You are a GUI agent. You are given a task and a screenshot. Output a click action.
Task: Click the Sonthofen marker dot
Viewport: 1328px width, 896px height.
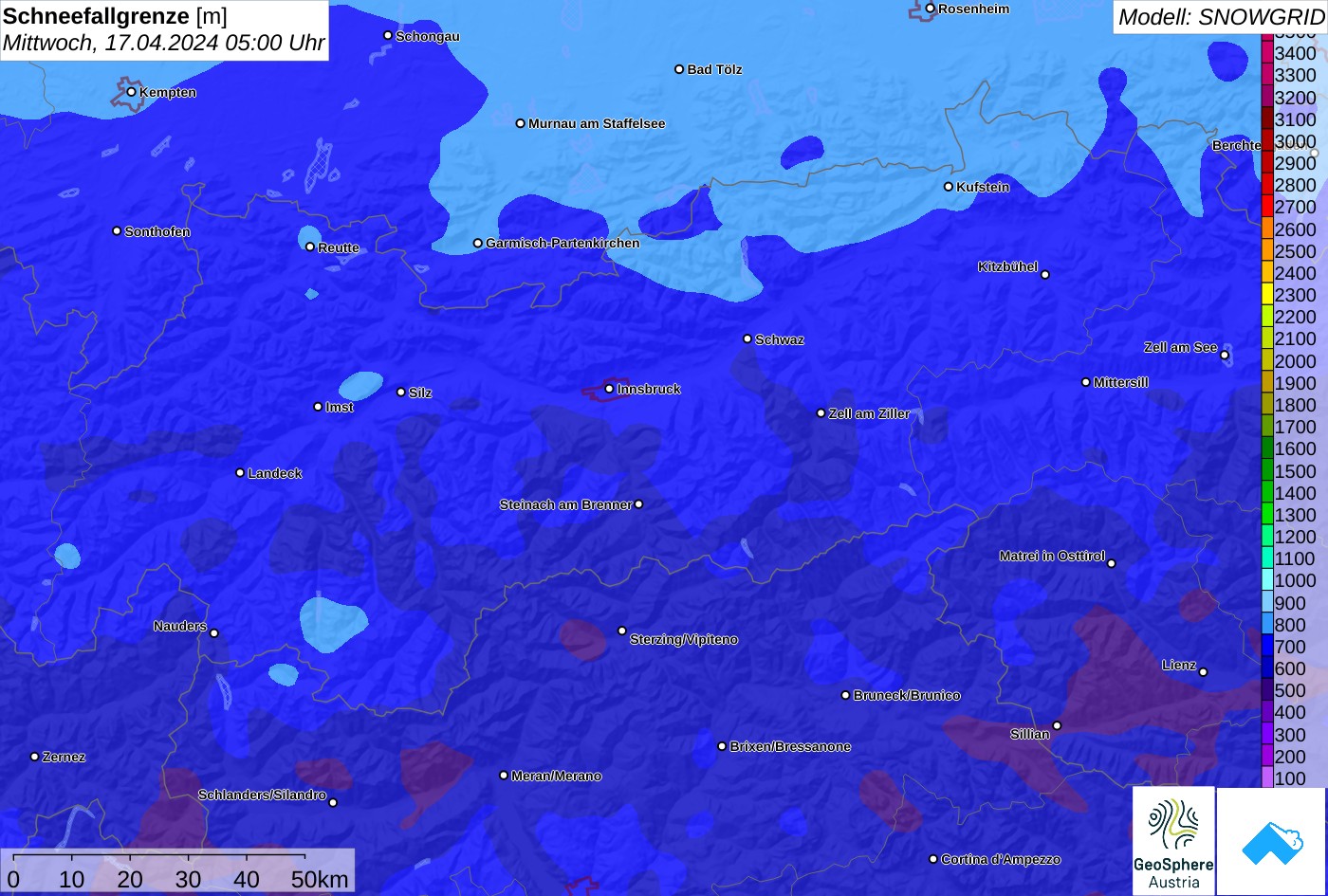[x=117, y=231]
